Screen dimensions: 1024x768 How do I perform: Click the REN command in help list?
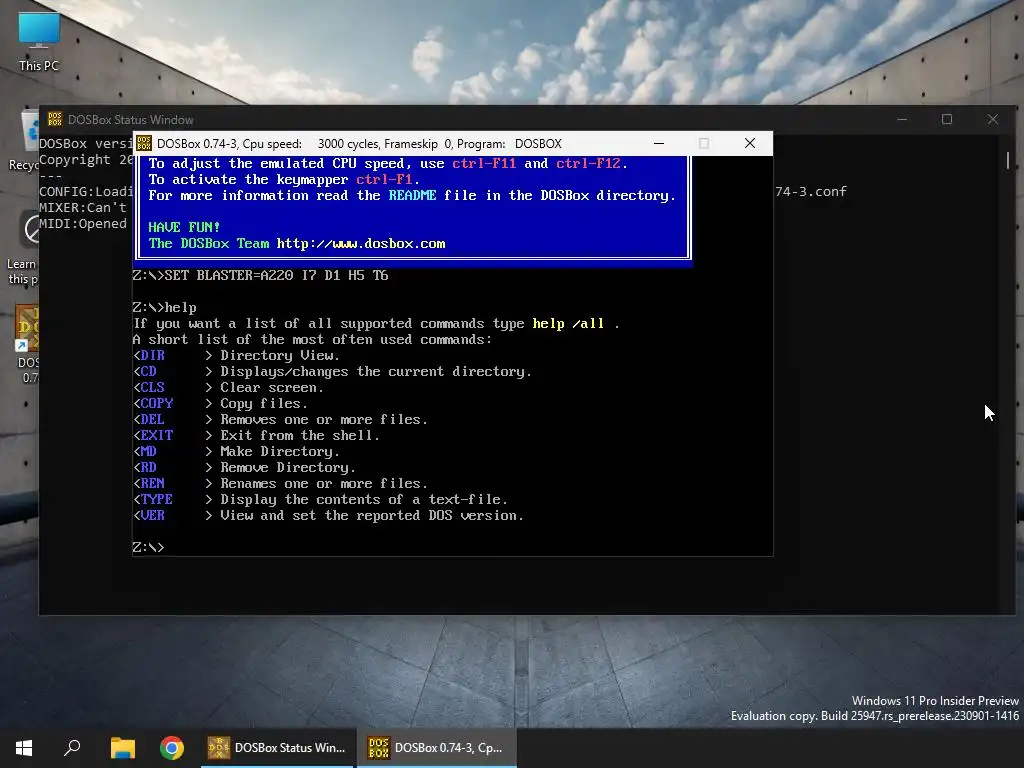[152, 483]
